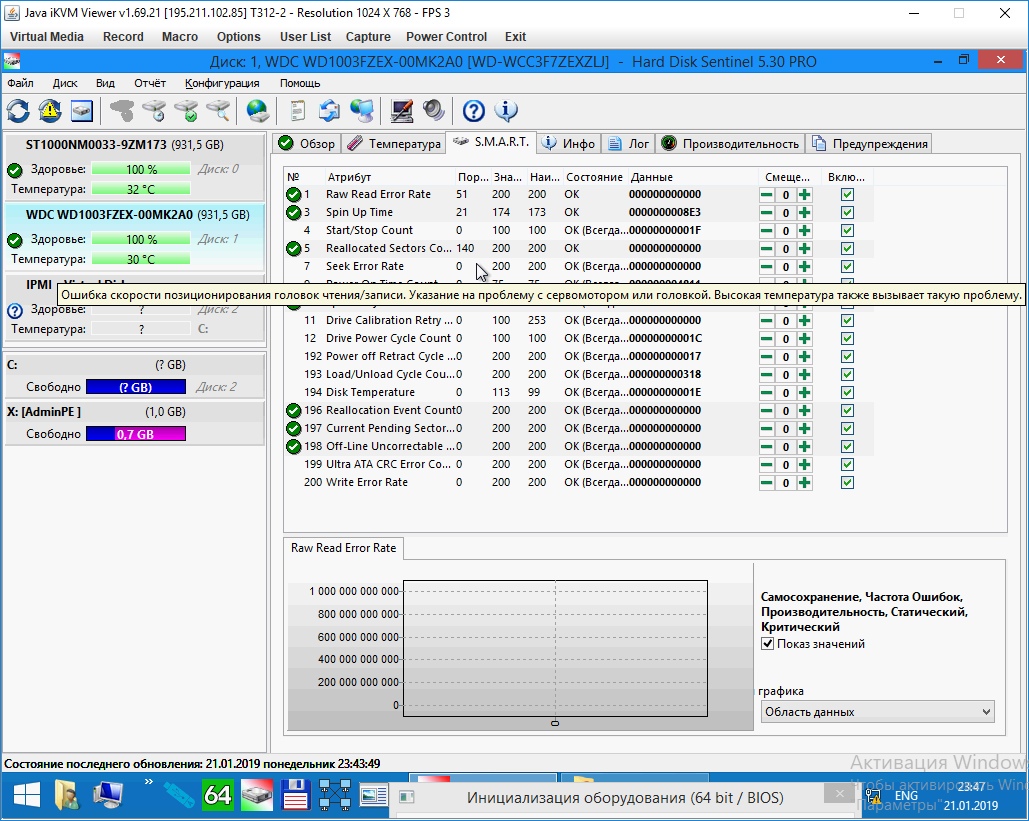Increase offset for Reallocation Event Count
Image resolution: width=1029 pixels, height=821 pixels.
pyautogui.click(x=805, y=410)
